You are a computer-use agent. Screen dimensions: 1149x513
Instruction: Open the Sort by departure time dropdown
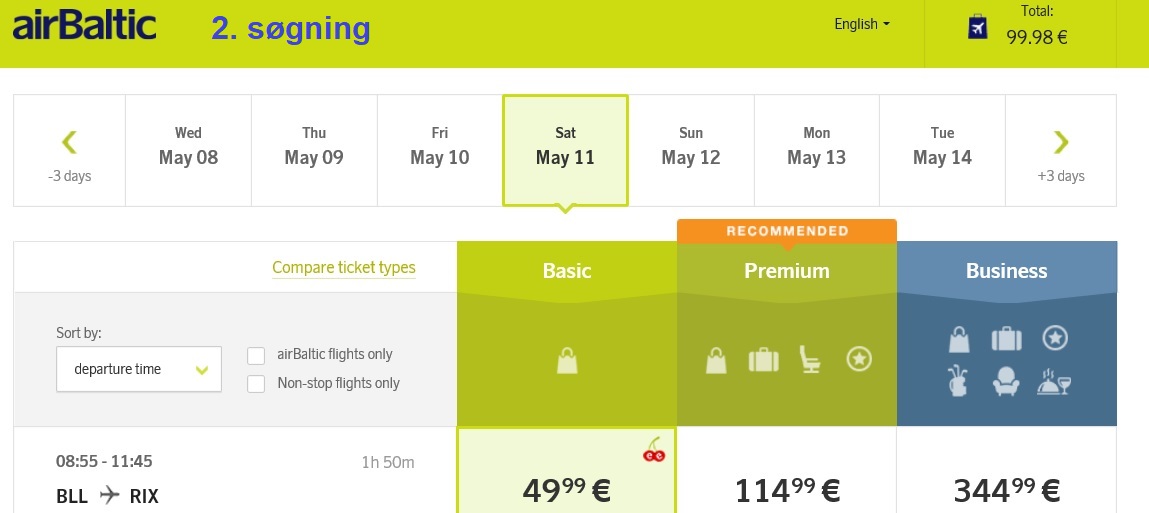pyautogui.click(x=139, y=369)
